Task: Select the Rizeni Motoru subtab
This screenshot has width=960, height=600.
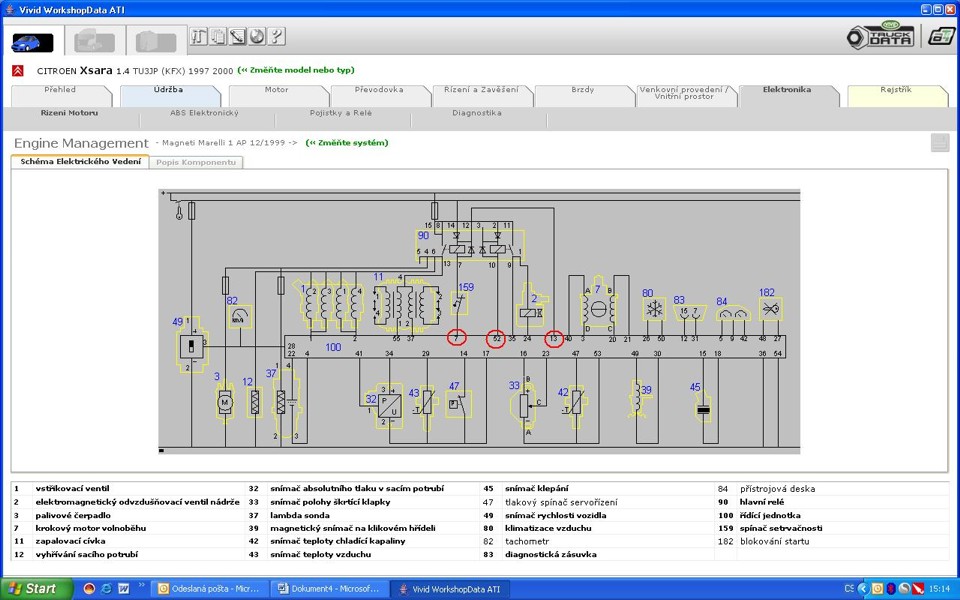Action: (x=69, y=113)
